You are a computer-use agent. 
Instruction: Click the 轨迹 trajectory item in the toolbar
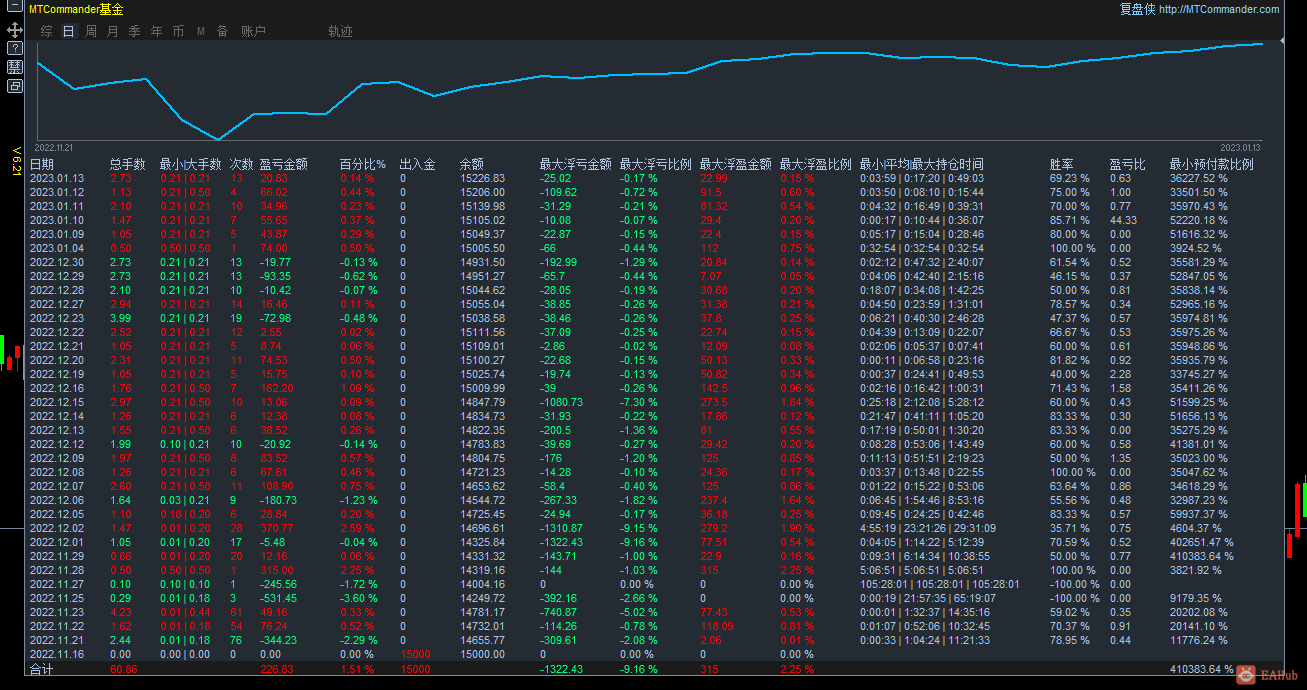(340, 31)
